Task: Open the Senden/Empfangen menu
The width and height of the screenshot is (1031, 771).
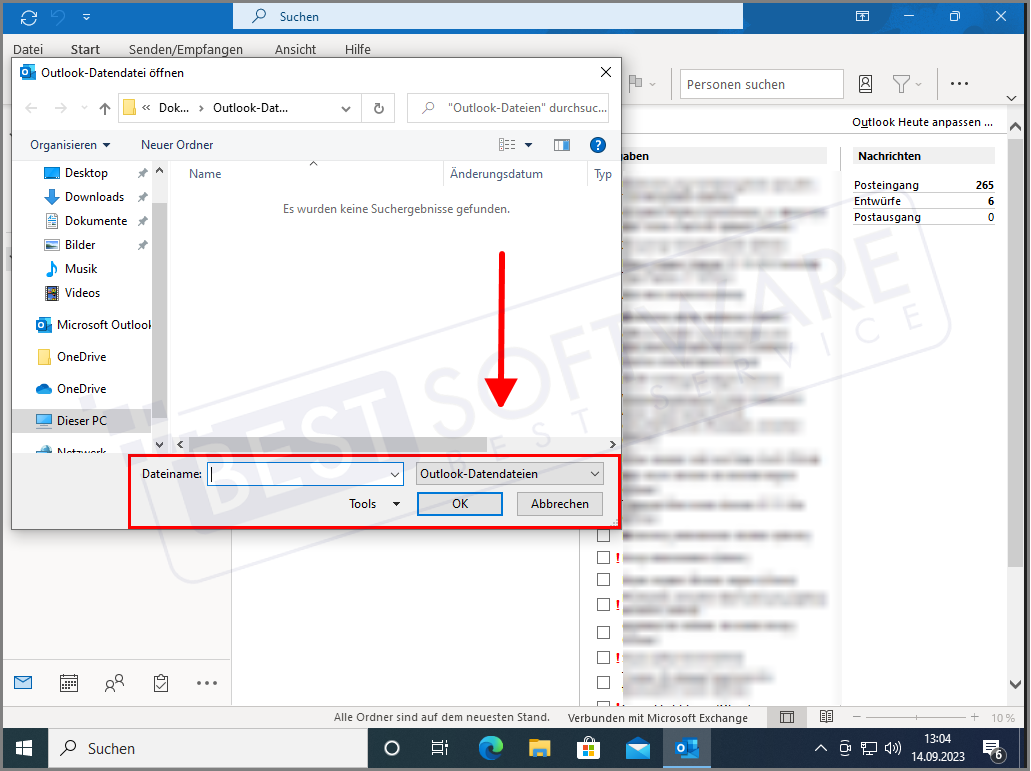Action: point(186,49)
